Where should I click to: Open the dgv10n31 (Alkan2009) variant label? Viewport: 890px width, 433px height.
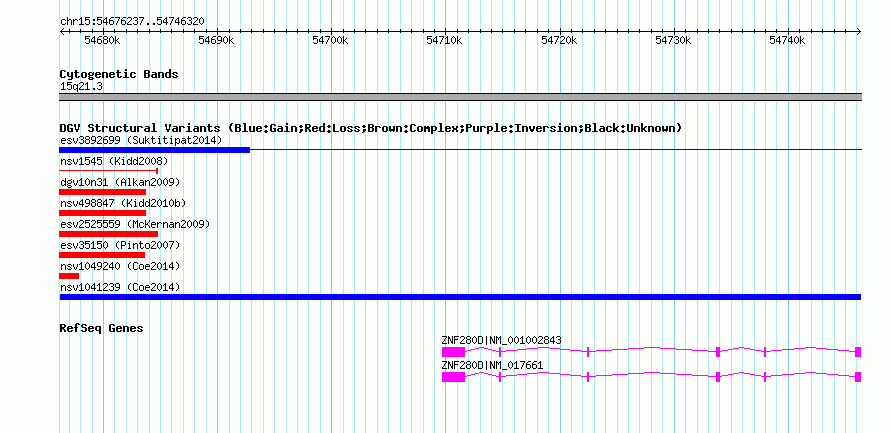click(120, 182)
